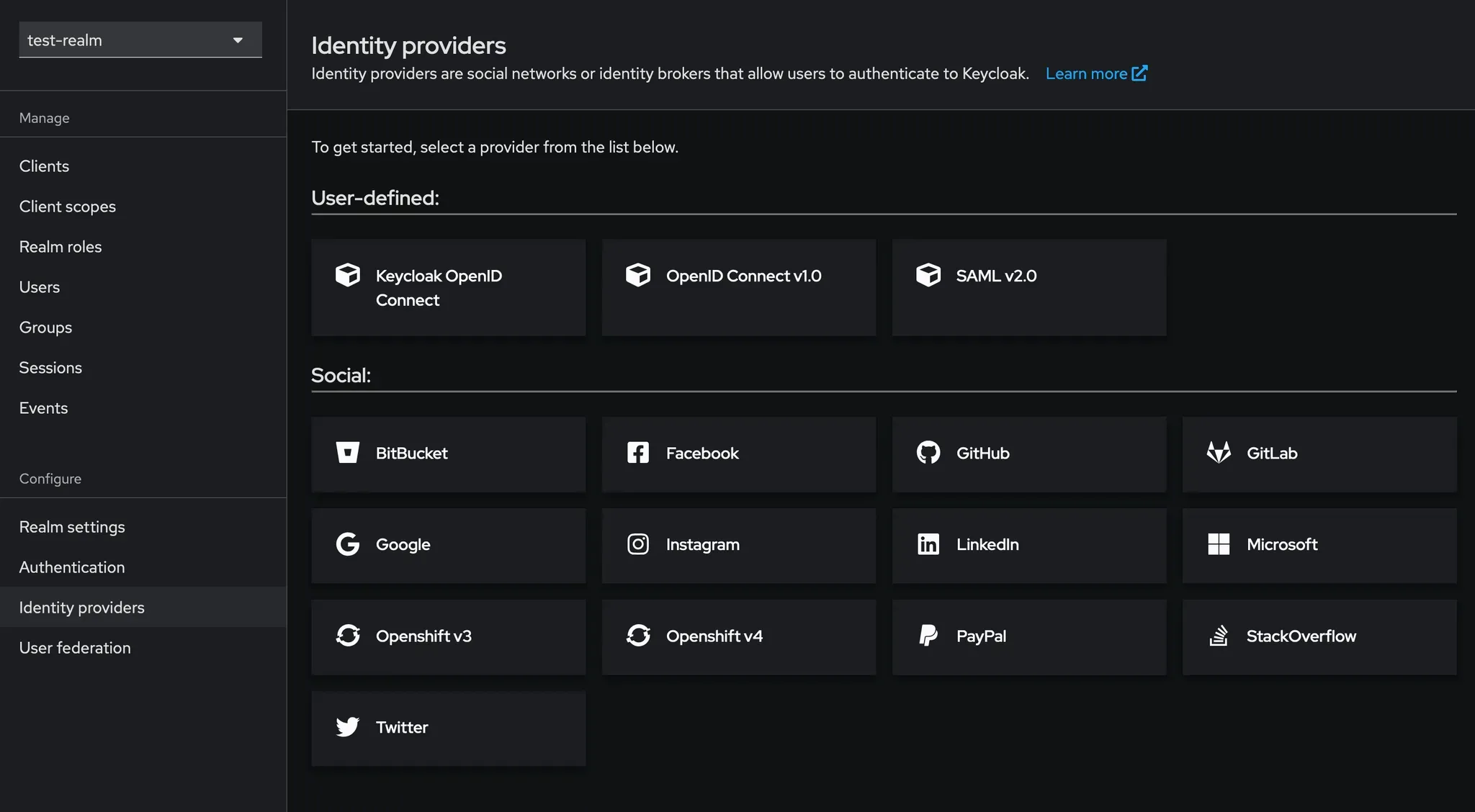Select the GitHub label on the card

(x=982, y=454)
